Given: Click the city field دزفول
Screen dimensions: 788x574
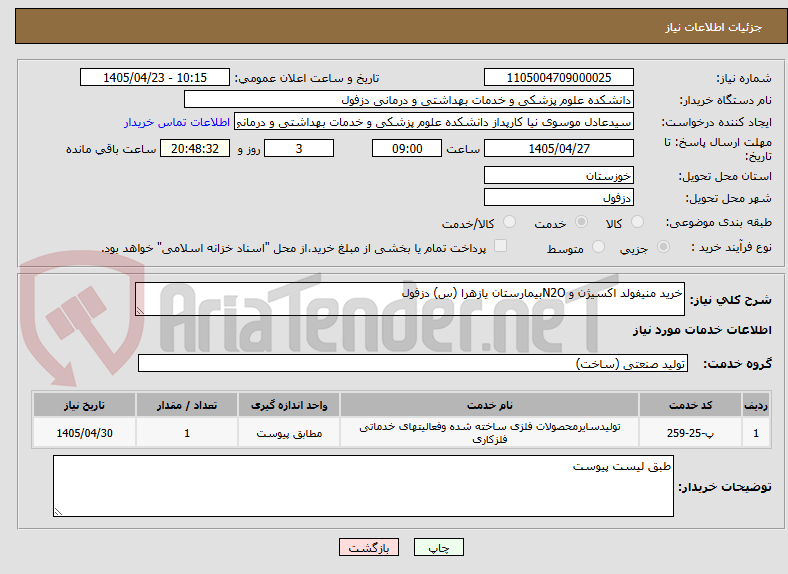Looking at the screenshot, I should pos(558,197).
